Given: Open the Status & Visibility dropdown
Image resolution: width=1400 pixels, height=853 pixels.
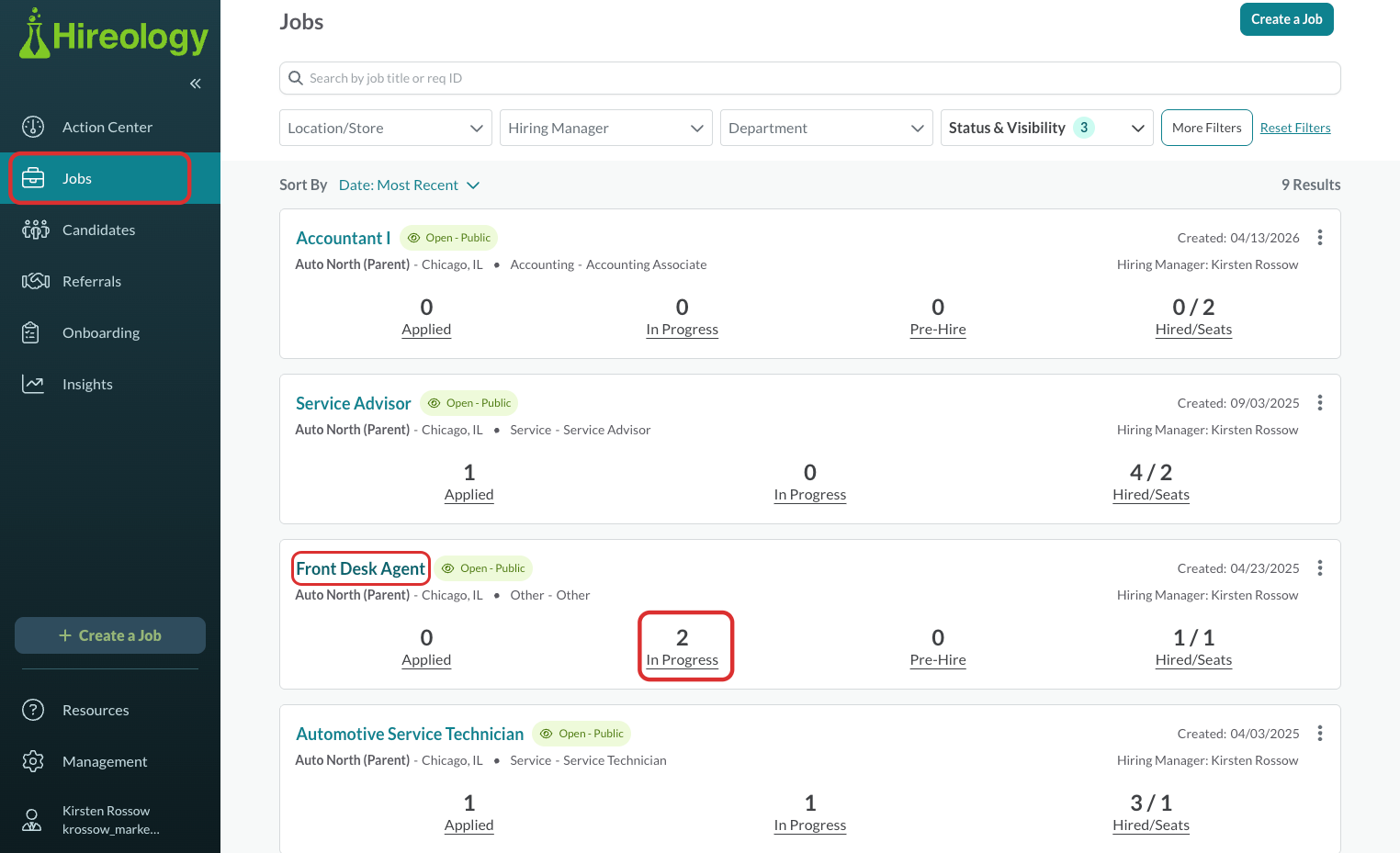Looking at the screenshot, I should tap(1047, 128).
